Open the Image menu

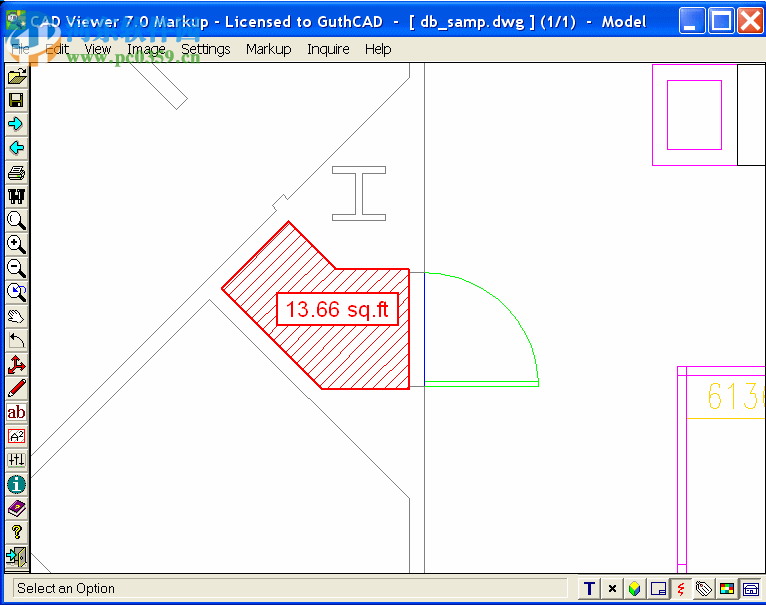(146, 49)
